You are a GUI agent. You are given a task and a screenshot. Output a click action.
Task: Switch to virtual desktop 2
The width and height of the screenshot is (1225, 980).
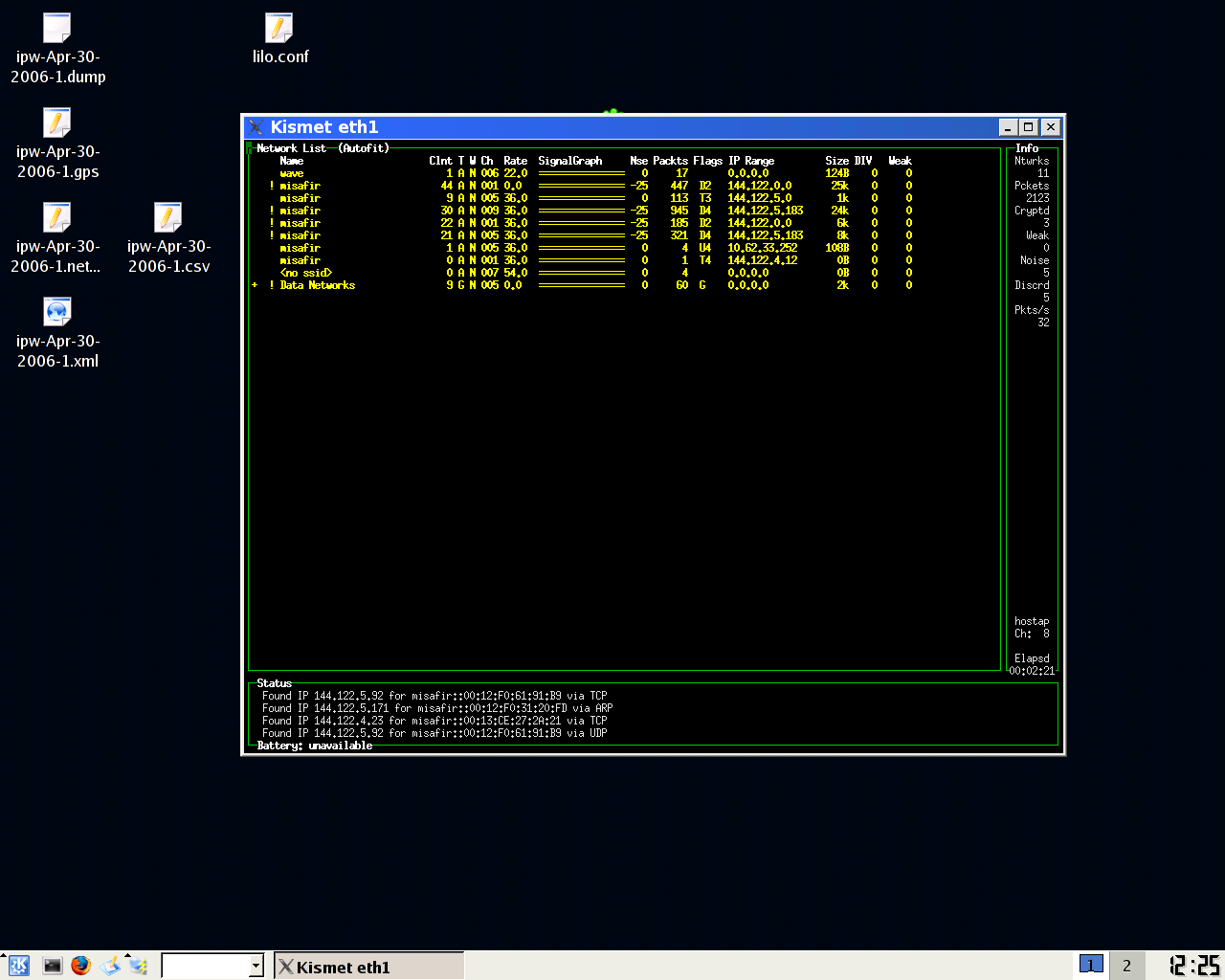[x=1126, y=966]
